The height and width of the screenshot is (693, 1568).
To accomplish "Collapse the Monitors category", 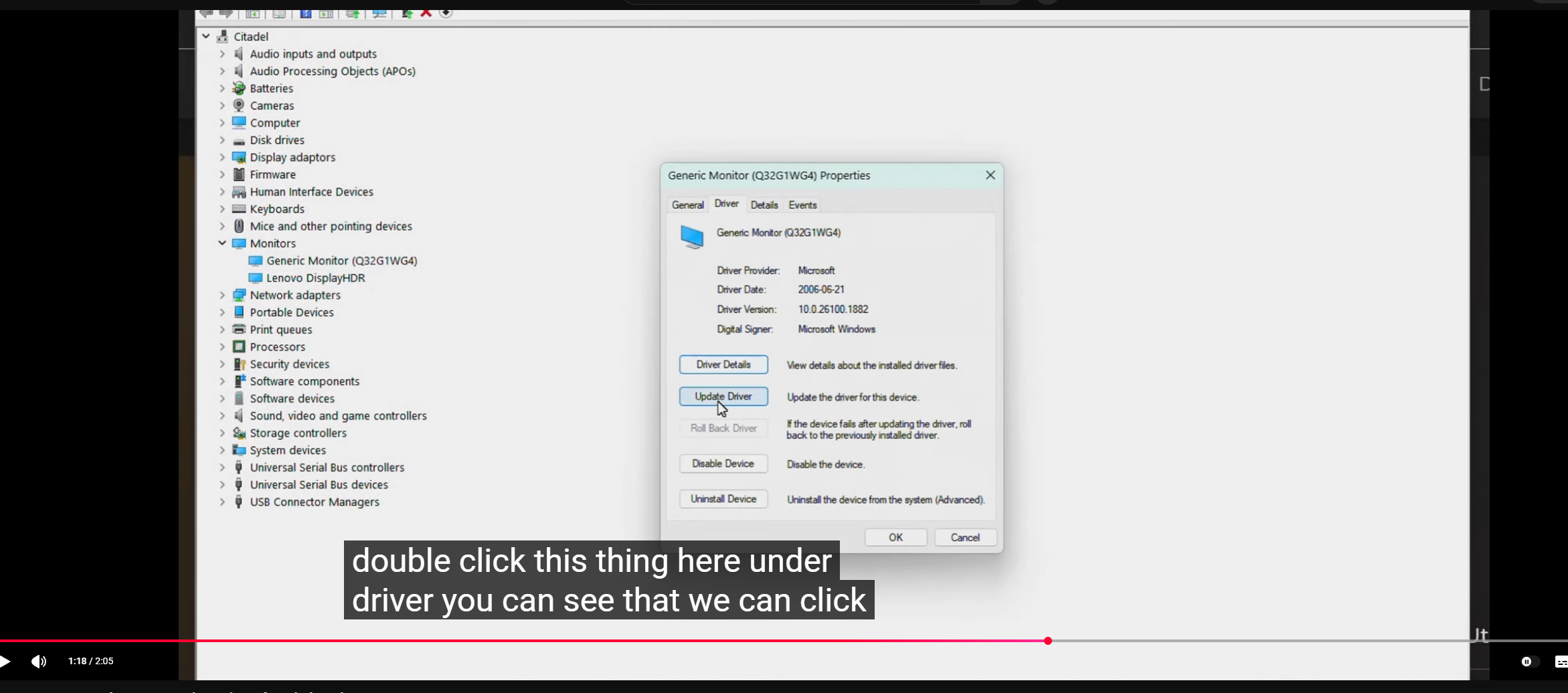I will (222, 243).
